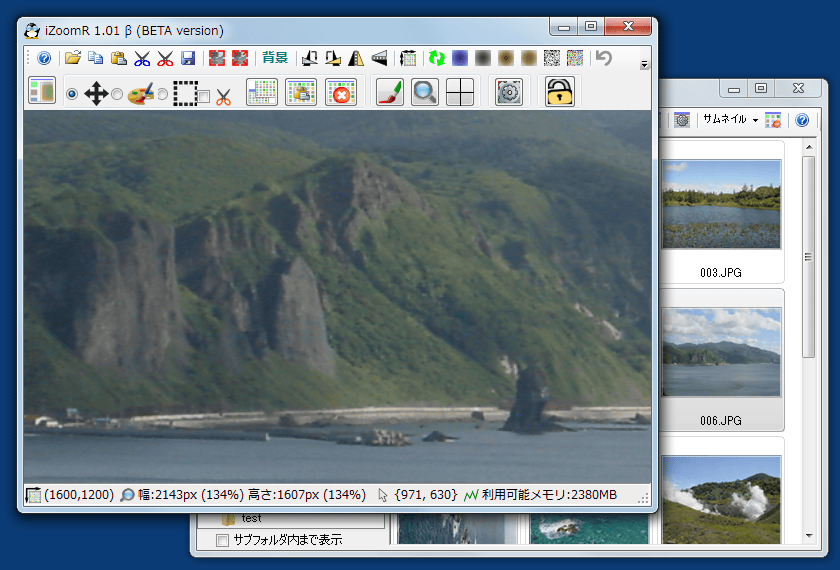Select the selection mode radio button

click(x=162, y=94)
